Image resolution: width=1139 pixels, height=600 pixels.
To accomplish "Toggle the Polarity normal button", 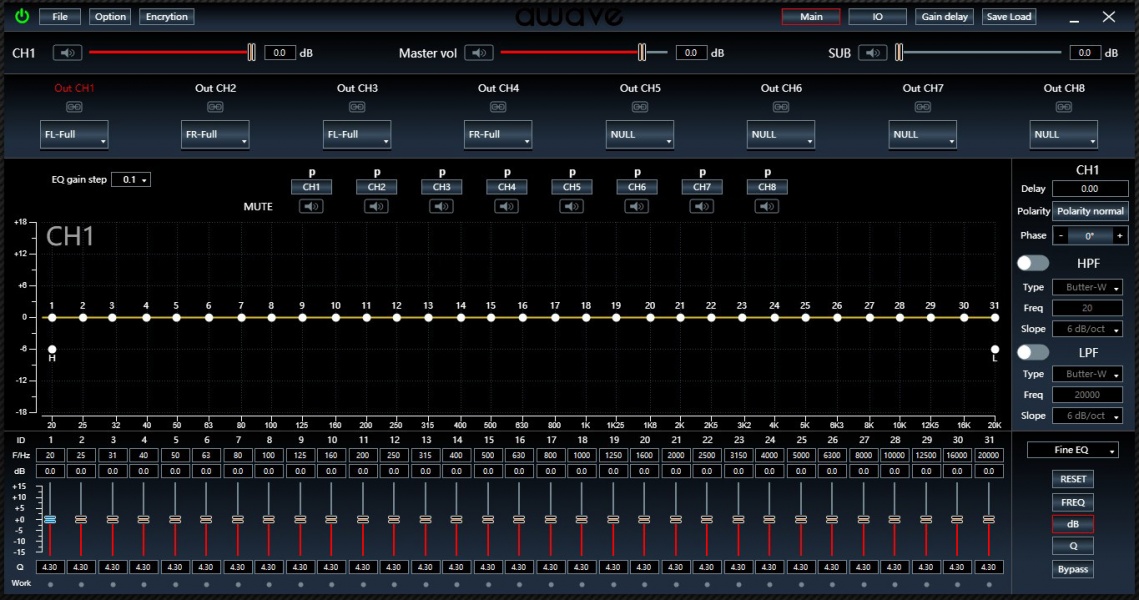I will [1090, 211].
